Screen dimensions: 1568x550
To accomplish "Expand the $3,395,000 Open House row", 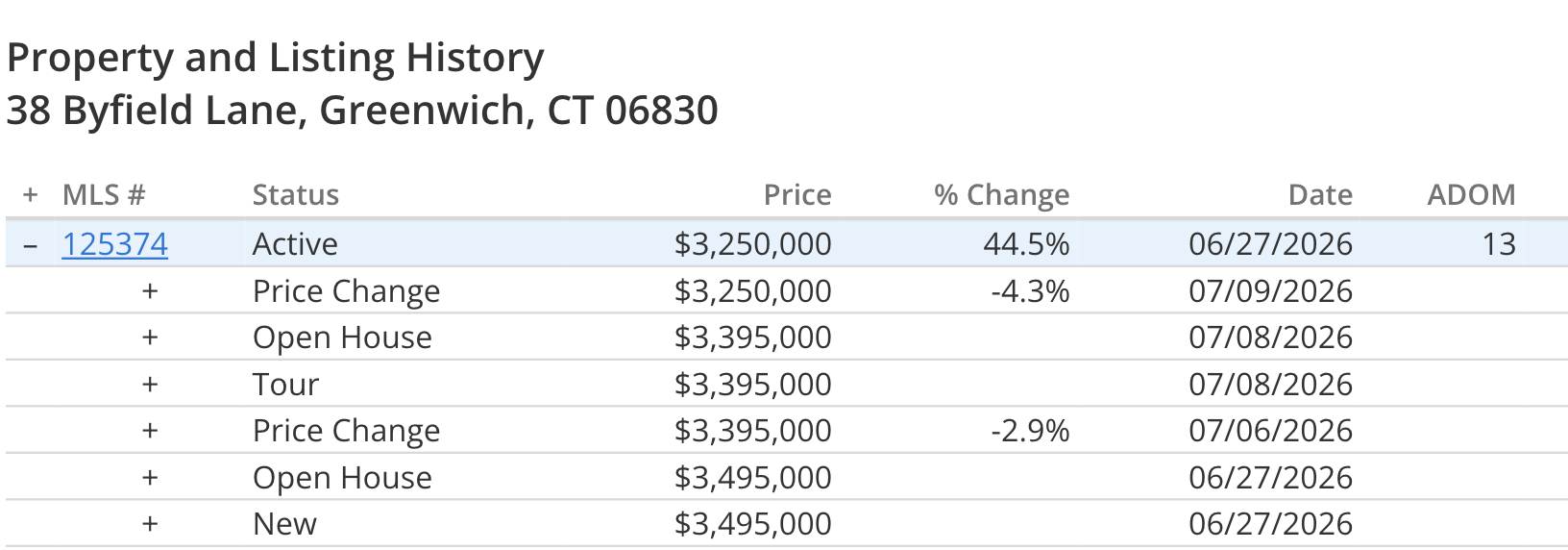I will 150,337.
